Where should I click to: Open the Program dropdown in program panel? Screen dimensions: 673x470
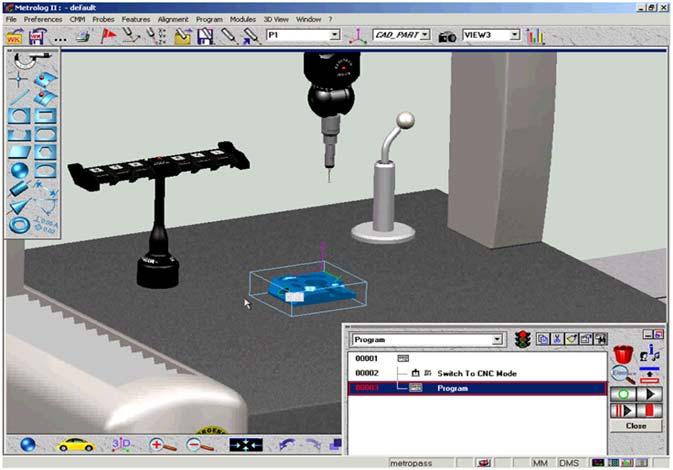click(x=497, y=340)
